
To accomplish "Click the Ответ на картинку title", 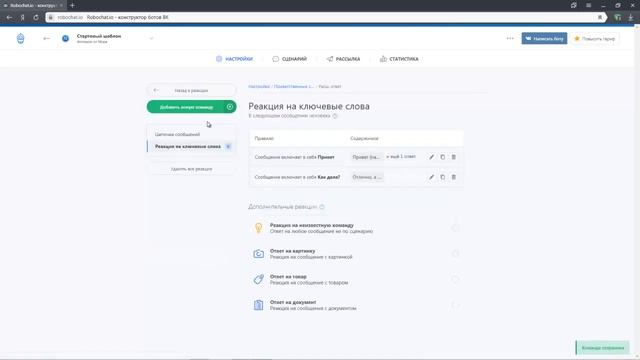I will click(x=292, y=251).
